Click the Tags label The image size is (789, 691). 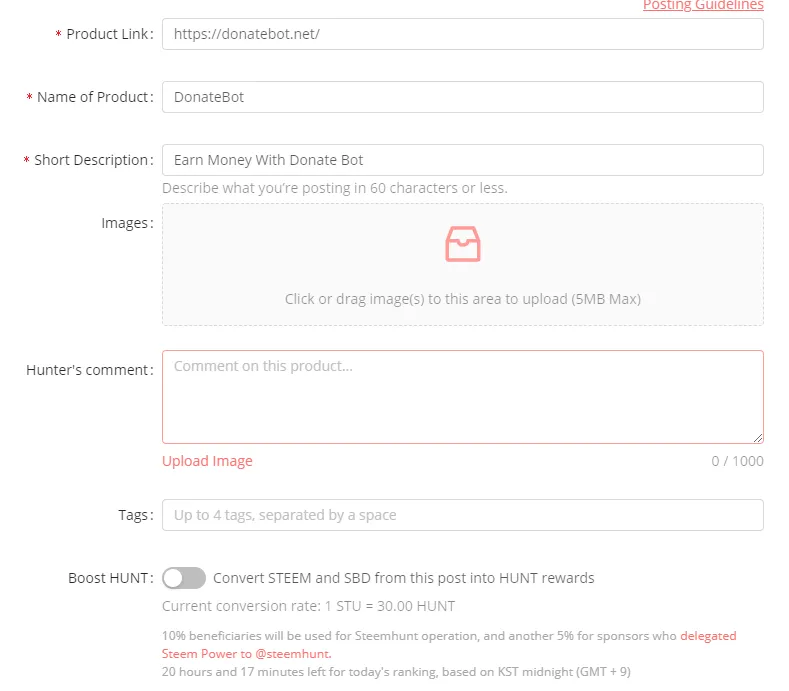click(x=133, y=515)
